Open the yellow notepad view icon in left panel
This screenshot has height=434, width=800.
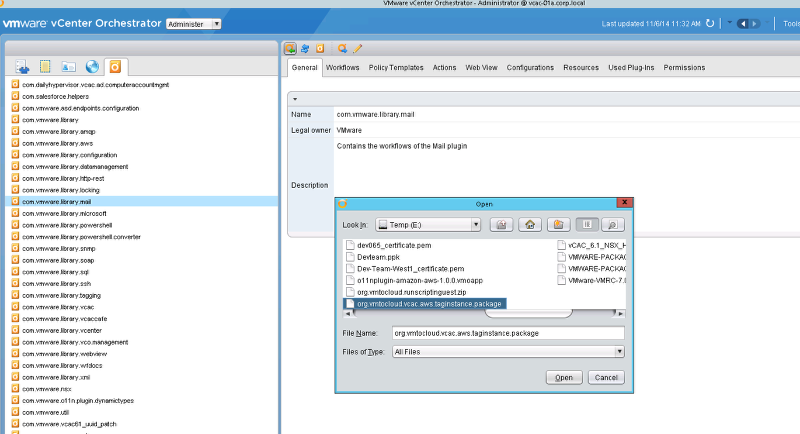[45, 67]
